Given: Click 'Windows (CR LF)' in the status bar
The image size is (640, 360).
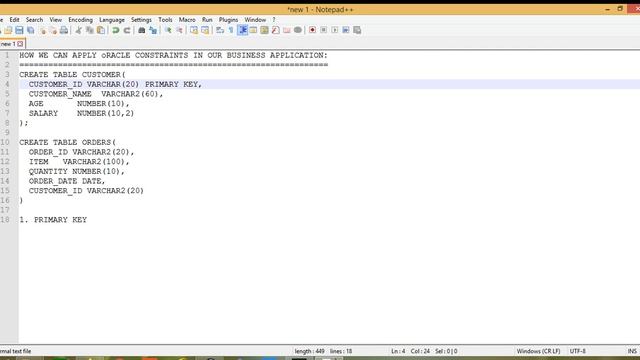Looking at the screenshot, I should (538, 351).
